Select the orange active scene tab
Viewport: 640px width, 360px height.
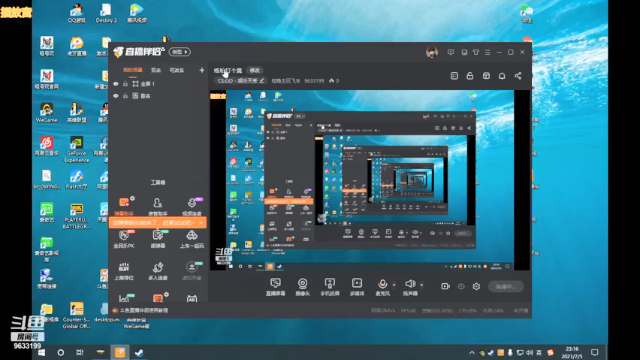(x=133, y=70)
